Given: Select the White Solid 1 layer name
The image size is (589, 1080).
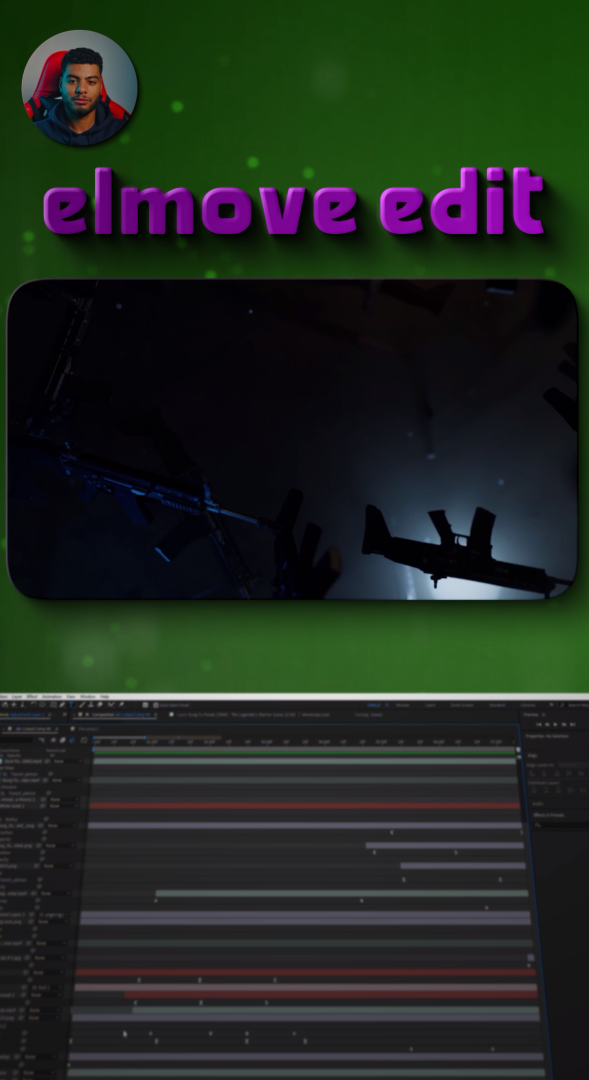Looking at the screenshot, I should tap(12, 805).
